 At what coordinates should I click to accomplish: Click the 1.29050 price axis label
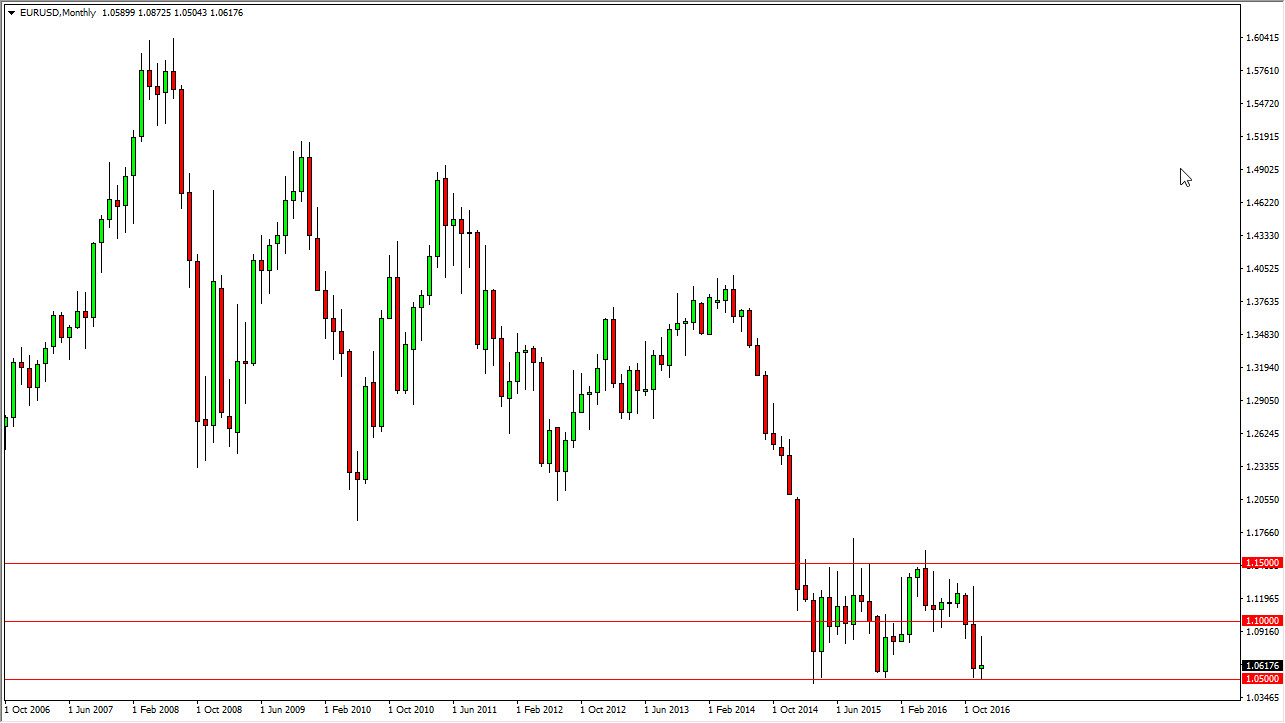coord(1262,401)
